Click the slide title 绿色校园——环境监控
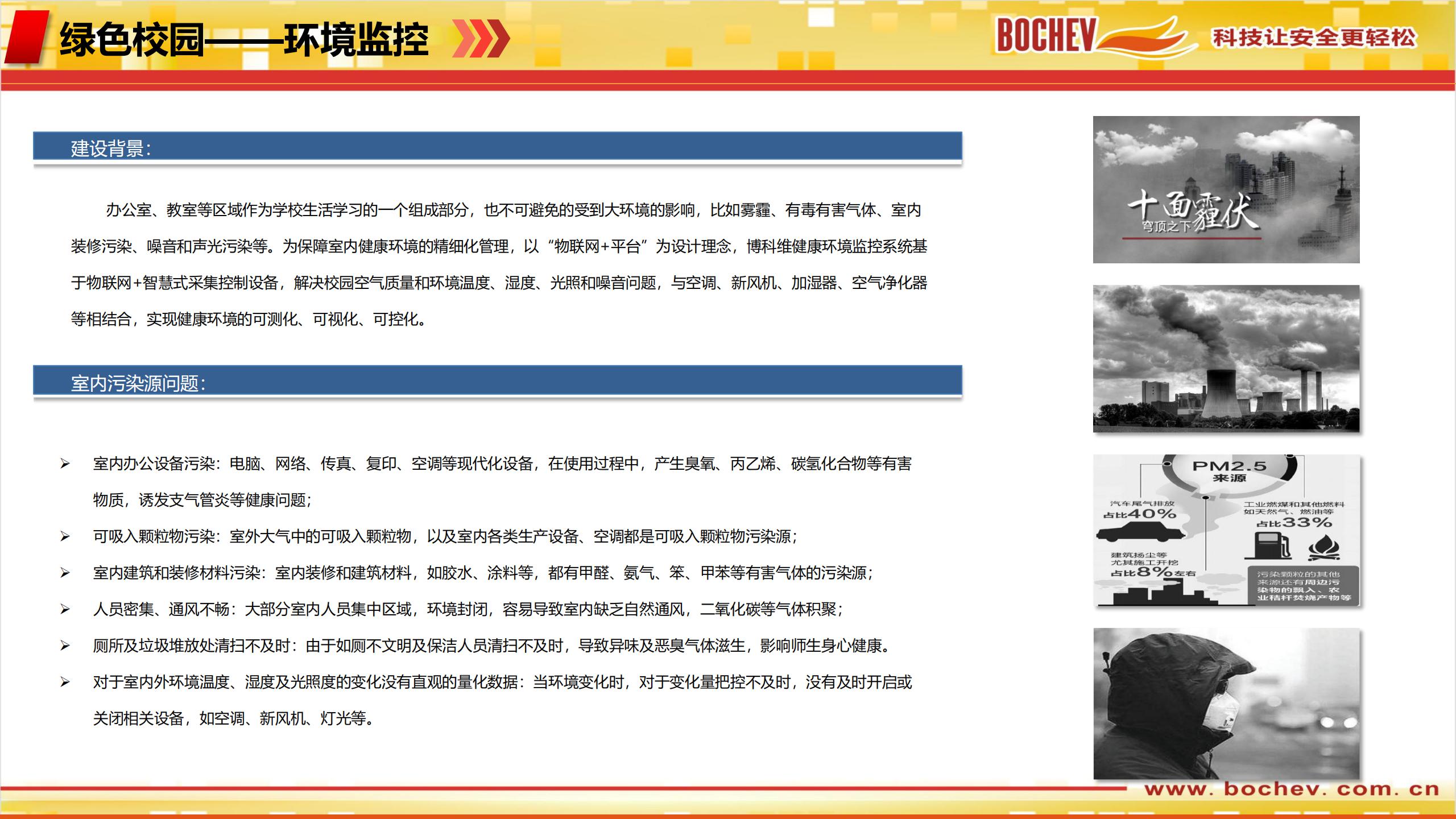Screen dimensions: 1456x819 coord(245,40)
